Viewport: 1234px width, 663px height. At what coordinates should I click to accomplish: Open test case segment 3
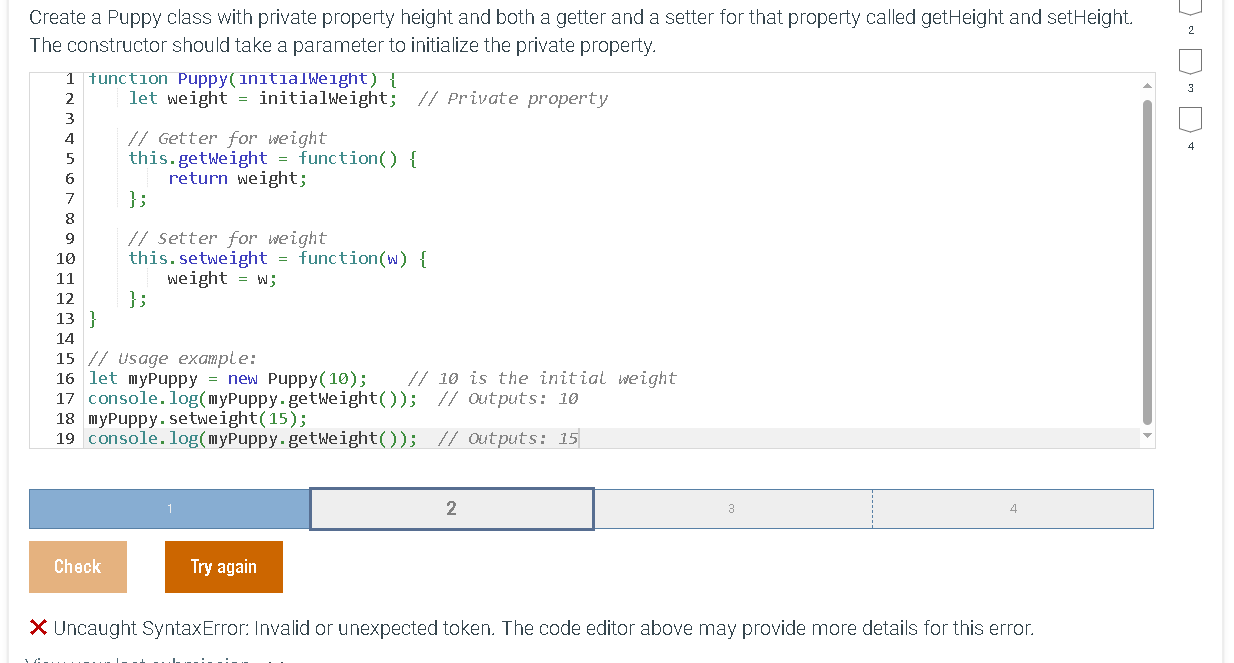[x=731, y=509]
